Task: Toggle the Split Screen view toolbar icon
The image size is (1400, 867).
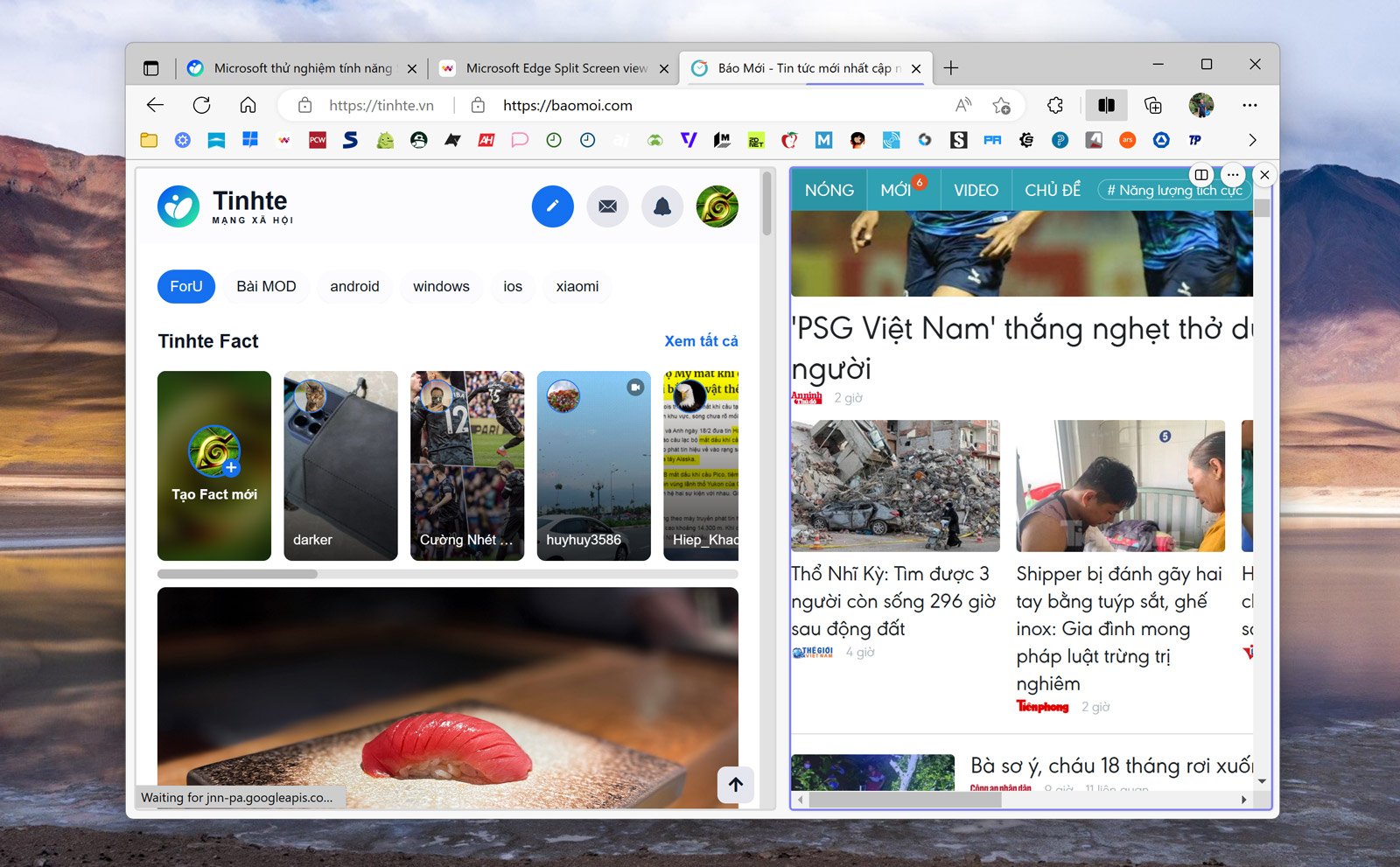Action: pyautogui.click(x=1106, y=105)
